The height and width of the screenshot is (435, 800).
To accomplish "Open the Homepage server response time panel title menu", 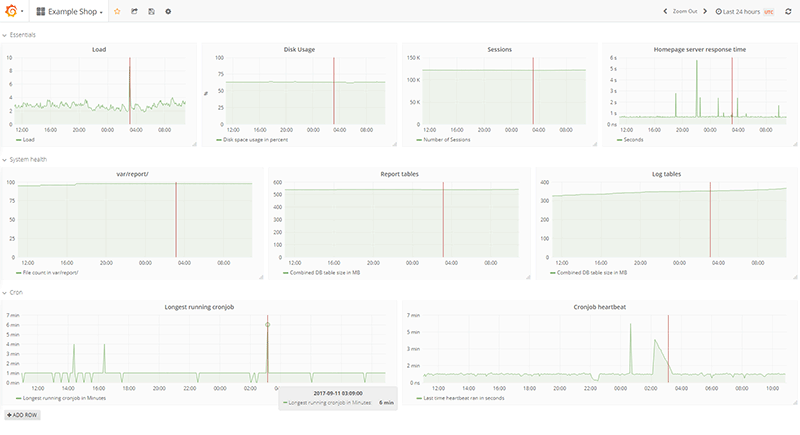I will [x=699, y=48].
